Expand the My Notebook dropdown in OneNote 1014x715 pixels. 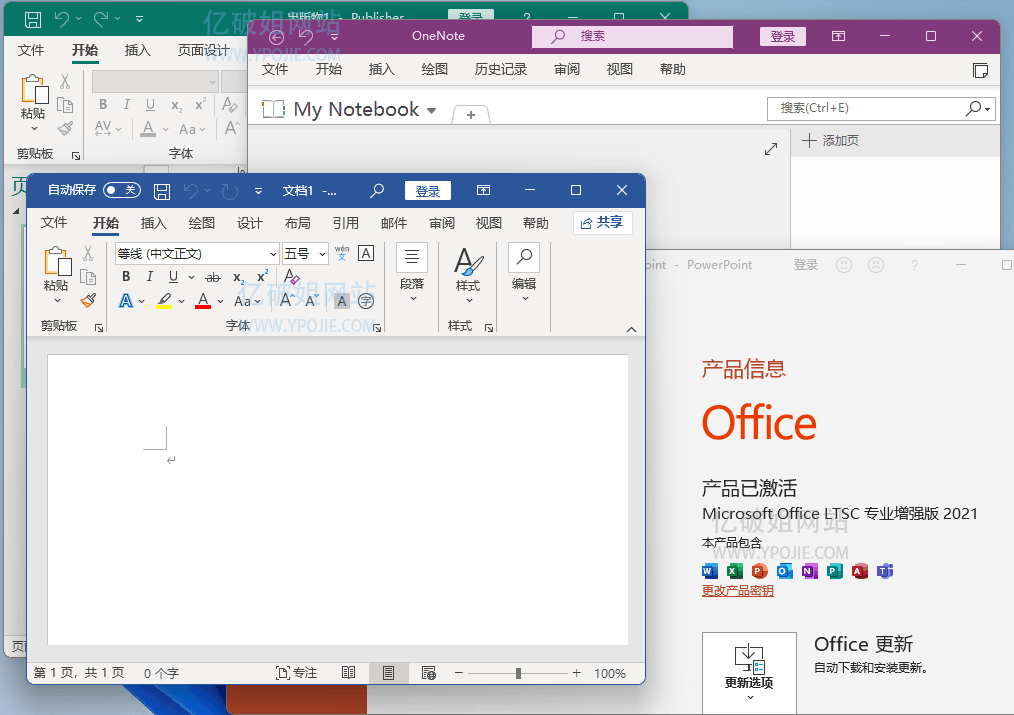pyautogui.click(x=431, y=110)
